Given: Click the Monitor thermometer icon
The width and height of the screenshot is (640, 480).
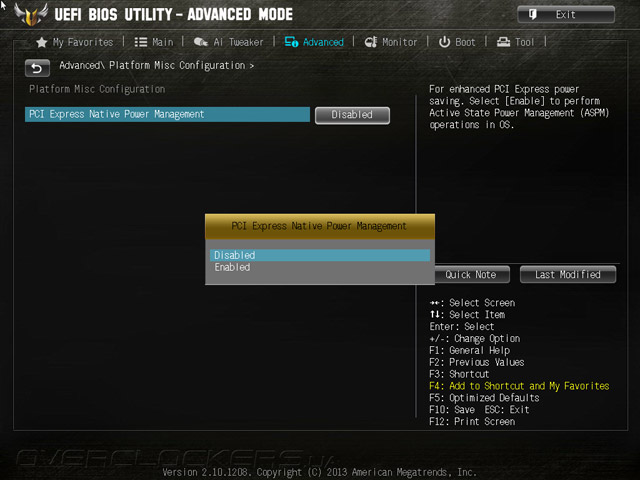Looking at the screenshot, I should [371, 42].
